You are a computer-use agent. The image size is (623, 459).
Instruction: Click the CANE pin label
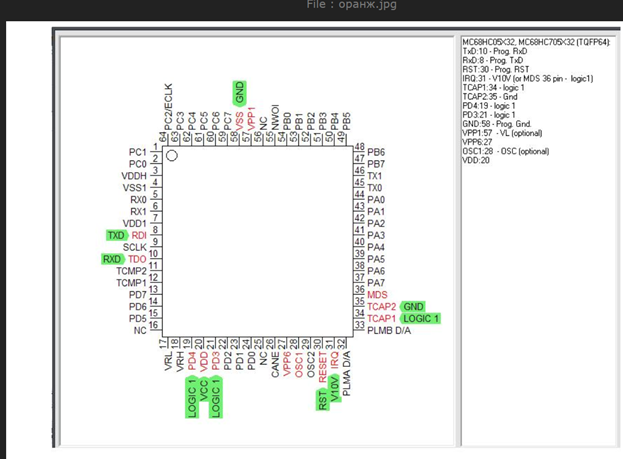point(275,364)
